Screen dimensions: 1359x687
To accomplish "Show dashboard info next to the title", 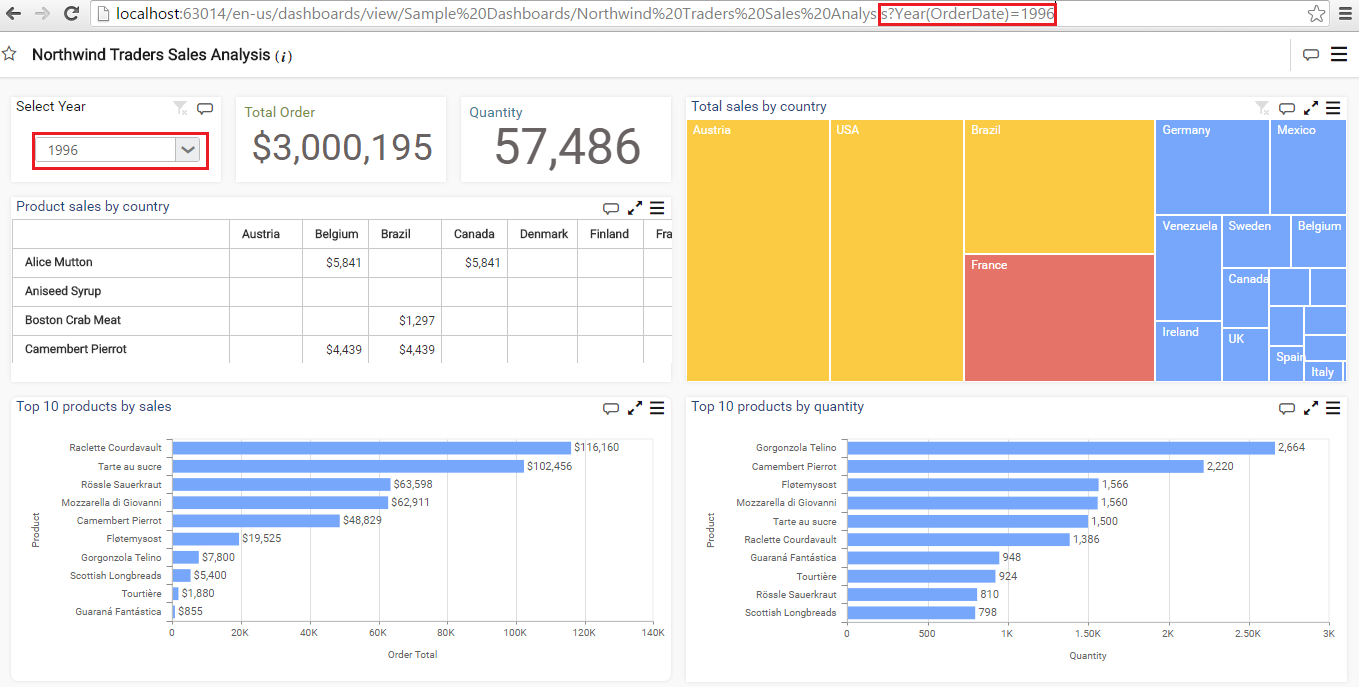I will (284, 56).
